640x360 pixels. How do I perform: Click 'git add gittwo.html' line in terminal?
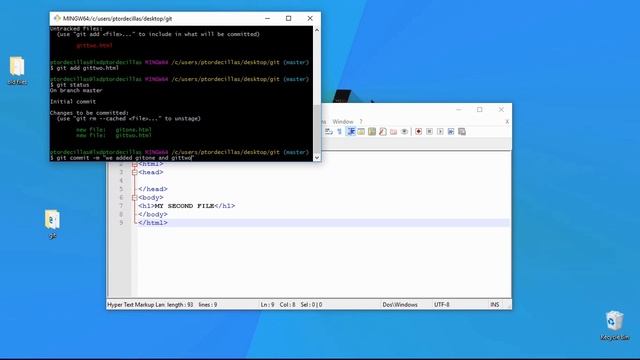(x=84, y=68)
